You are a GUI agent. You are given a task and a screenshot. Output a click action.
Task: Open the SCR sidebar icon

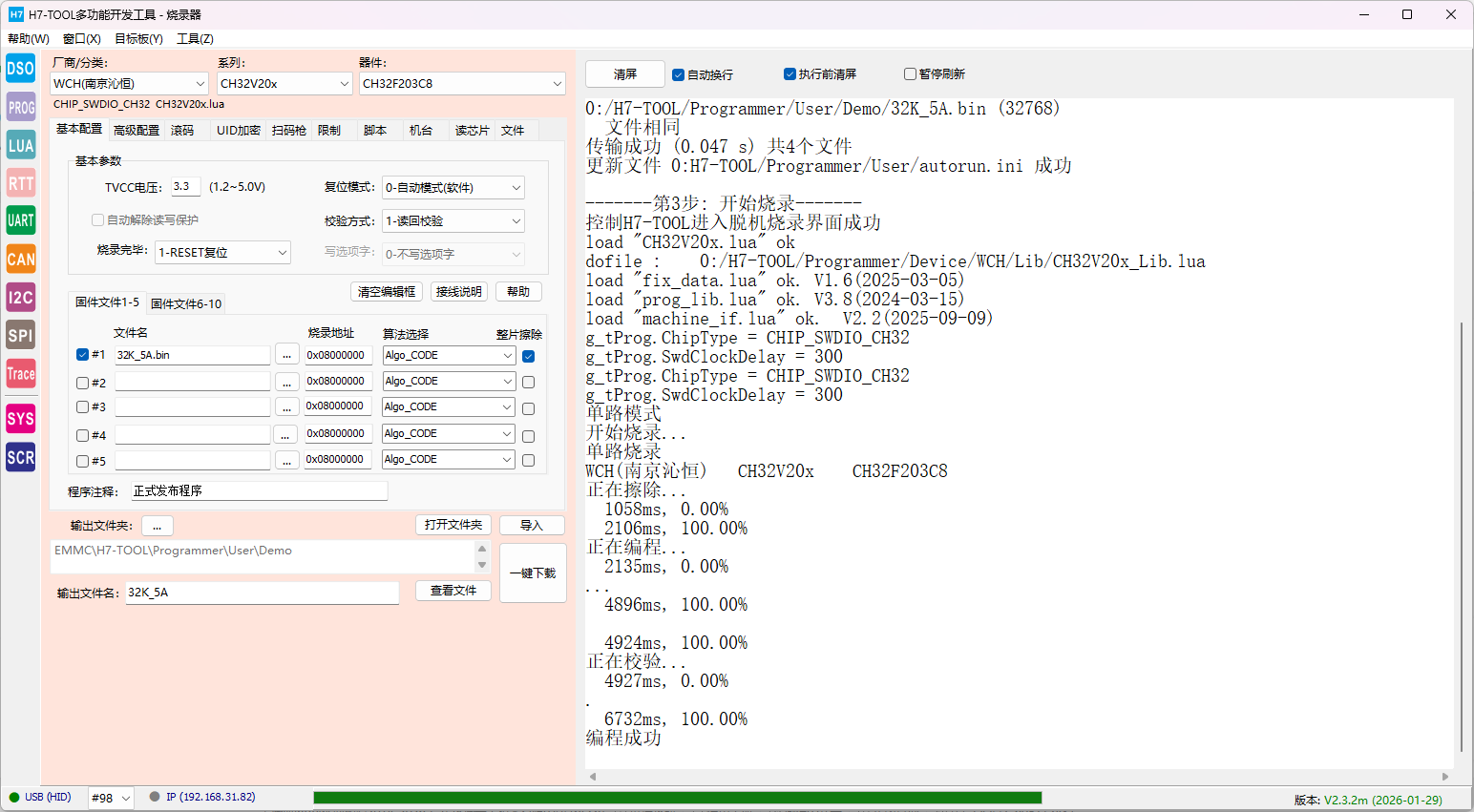[20, 457]
